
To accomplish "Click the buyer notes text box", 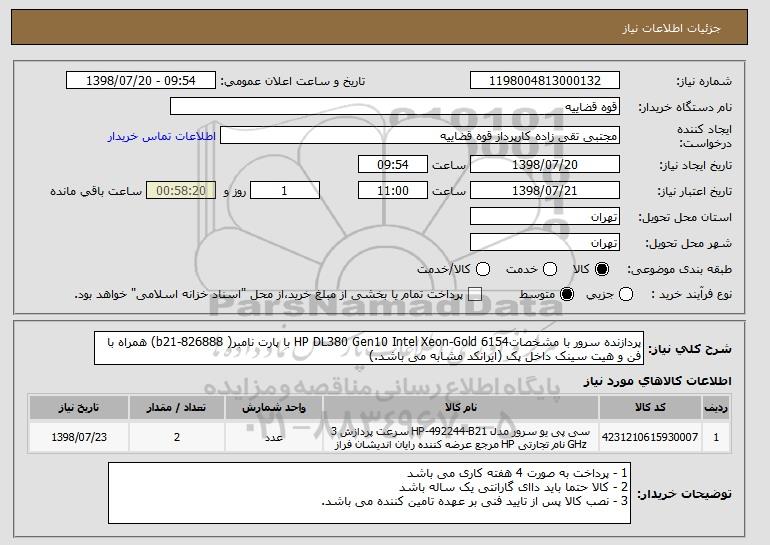I will [x=369, y=493].
